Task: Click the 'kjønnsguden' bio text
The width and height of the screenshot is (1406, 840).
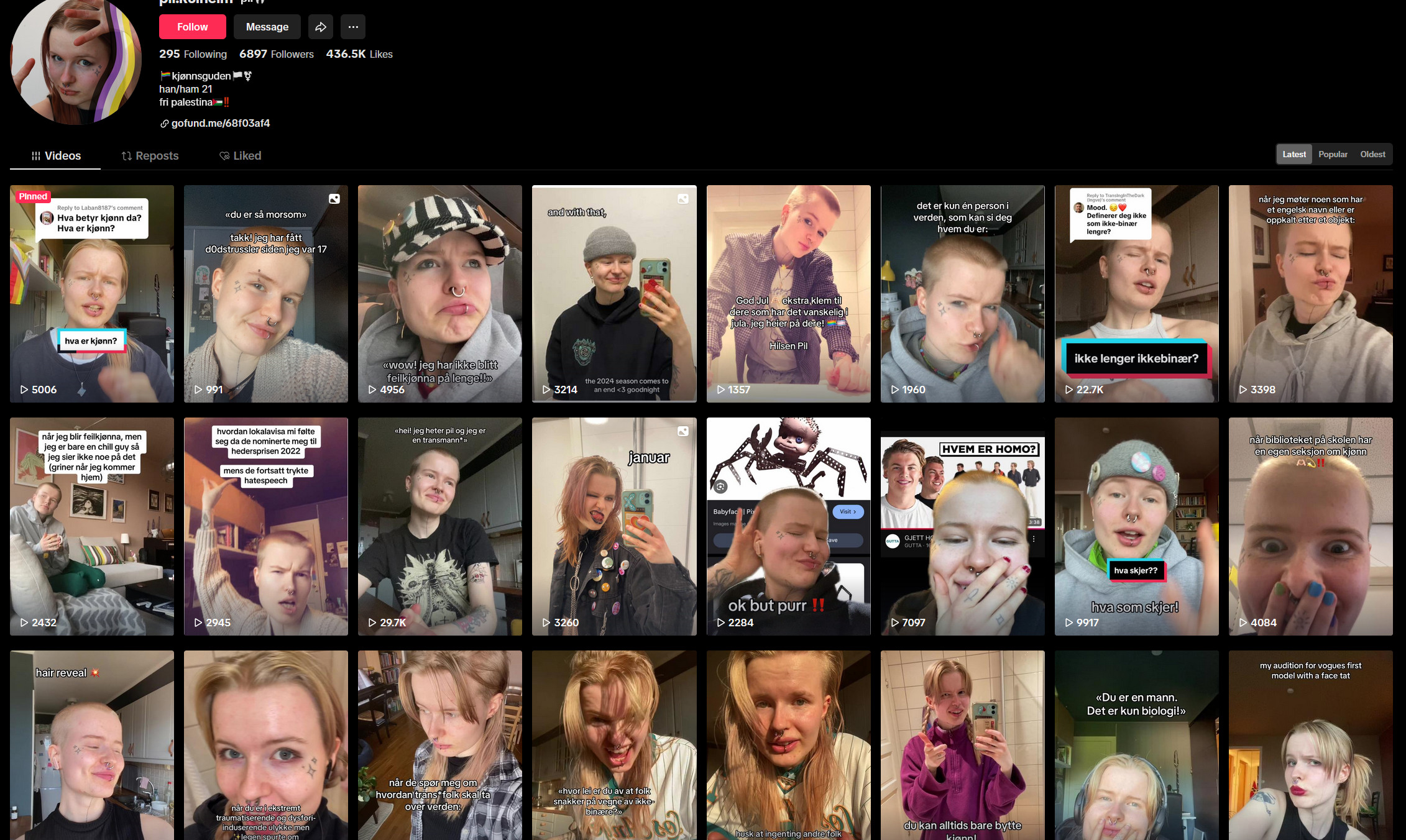Action: tap(201, 76)
